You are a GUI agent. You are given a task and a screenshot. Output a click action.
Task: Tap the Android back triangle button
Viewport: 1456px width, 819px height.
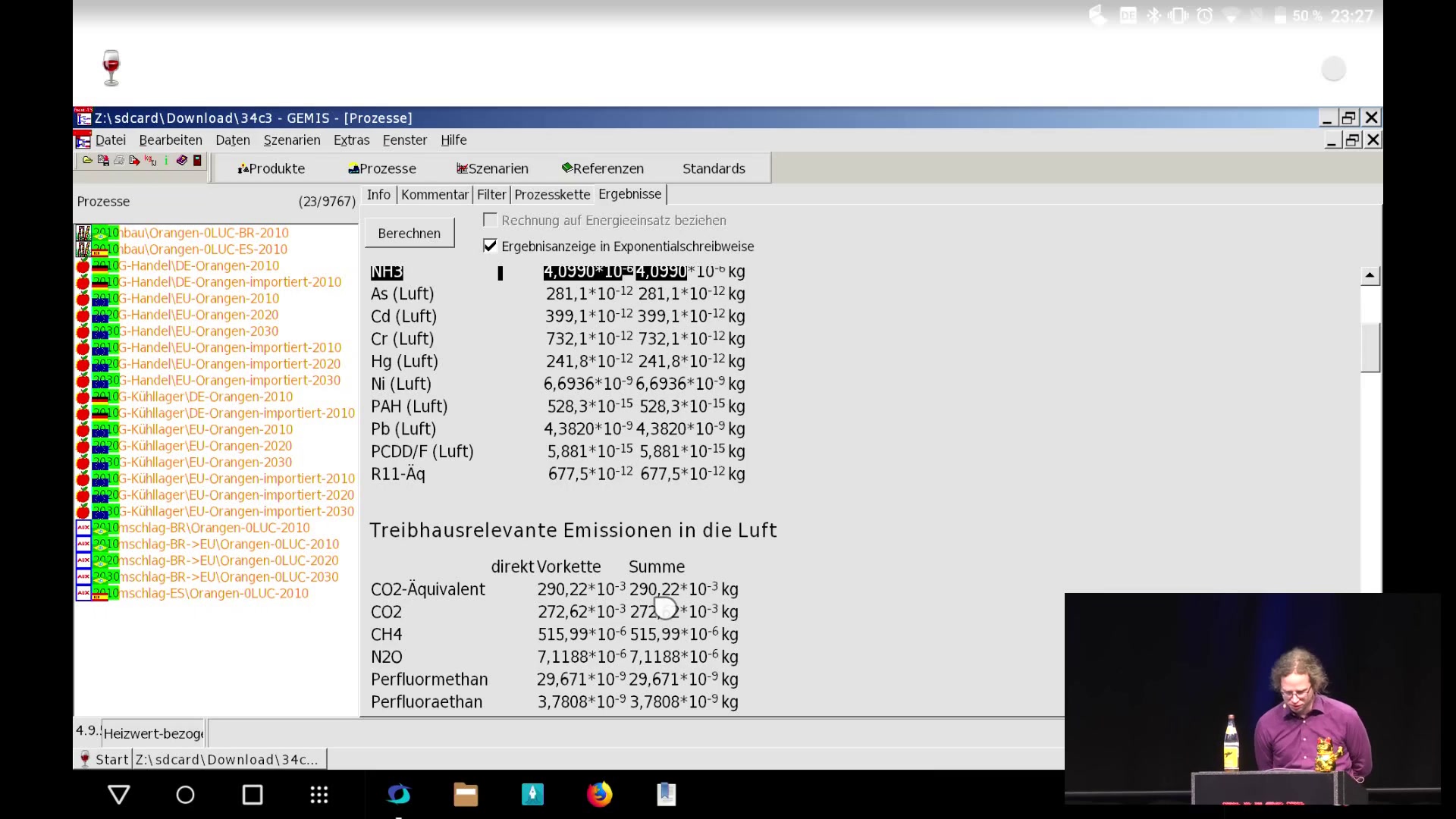click(119, 794)
